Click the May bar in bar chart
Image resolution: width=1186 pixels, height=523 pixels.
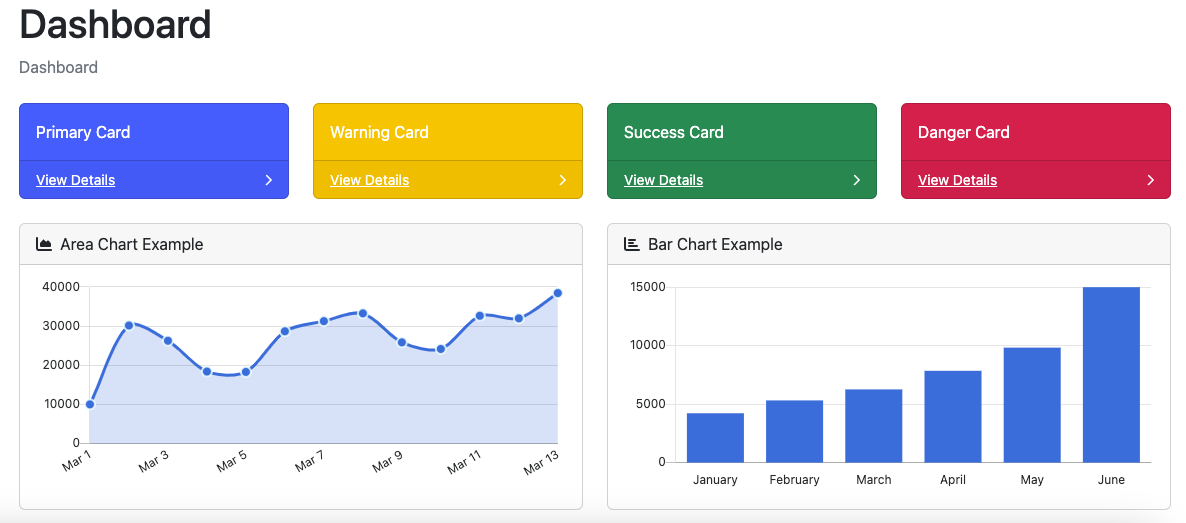pos(1032,405)
